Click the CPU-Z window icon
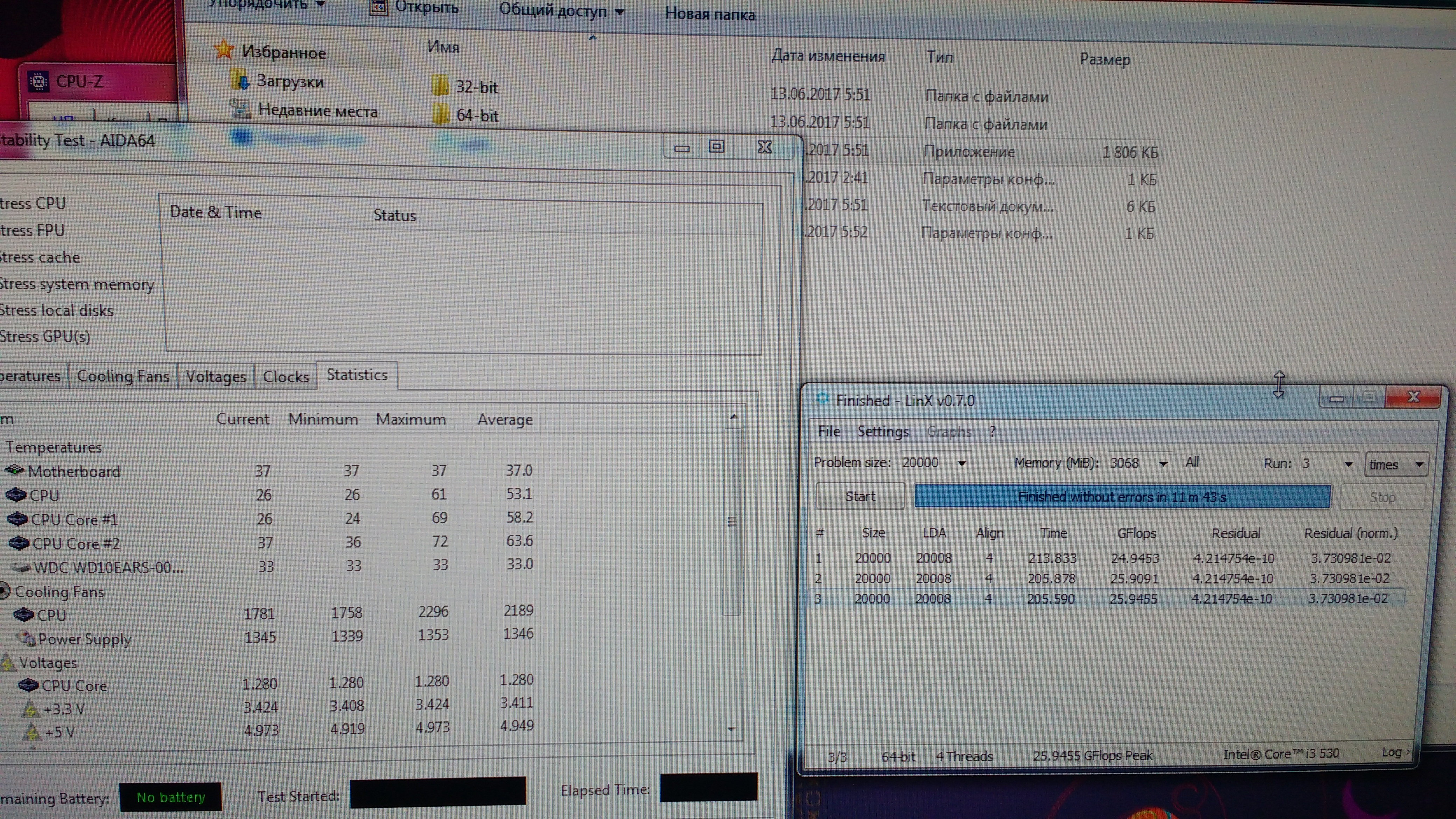The height and width of the screenshot is (819, 1456). click(x=38, y=82)
